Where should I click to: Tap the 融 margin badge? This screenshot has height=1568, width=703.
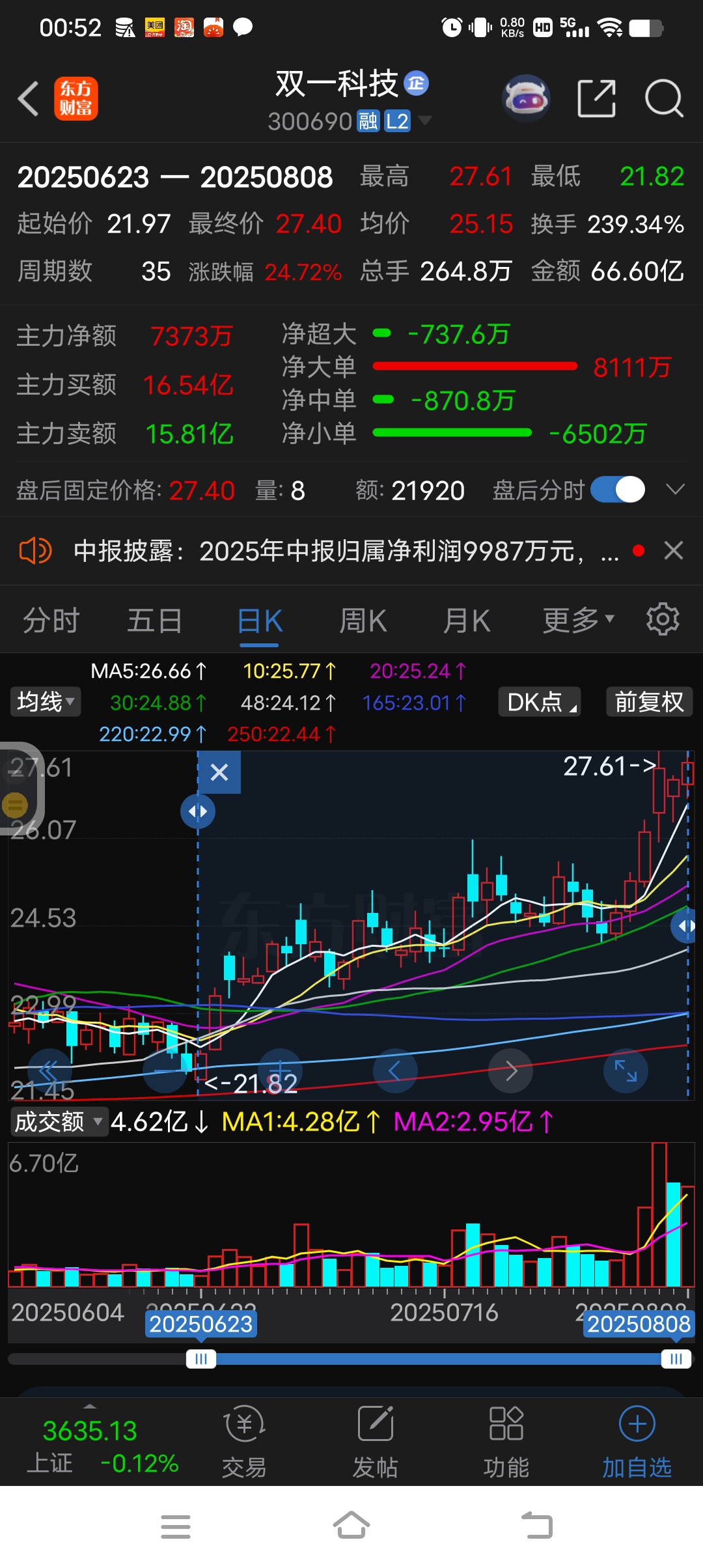tap(368, 121)
